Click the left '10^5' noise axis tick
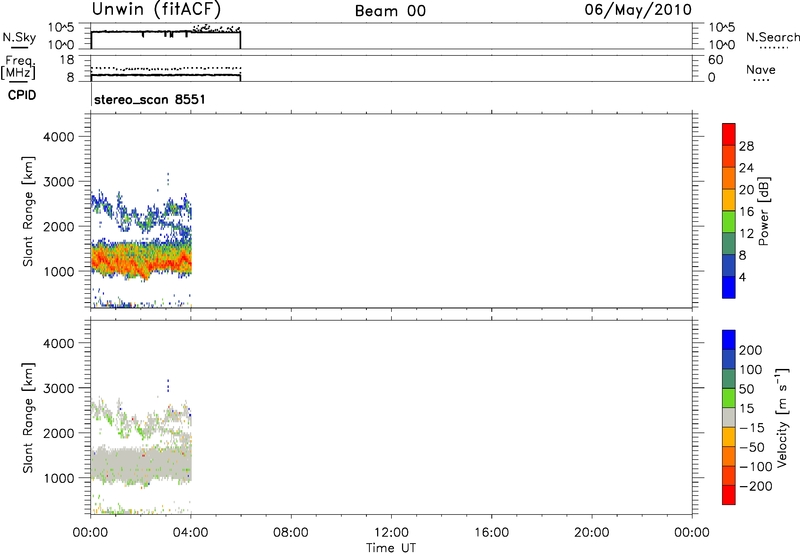 61,28
